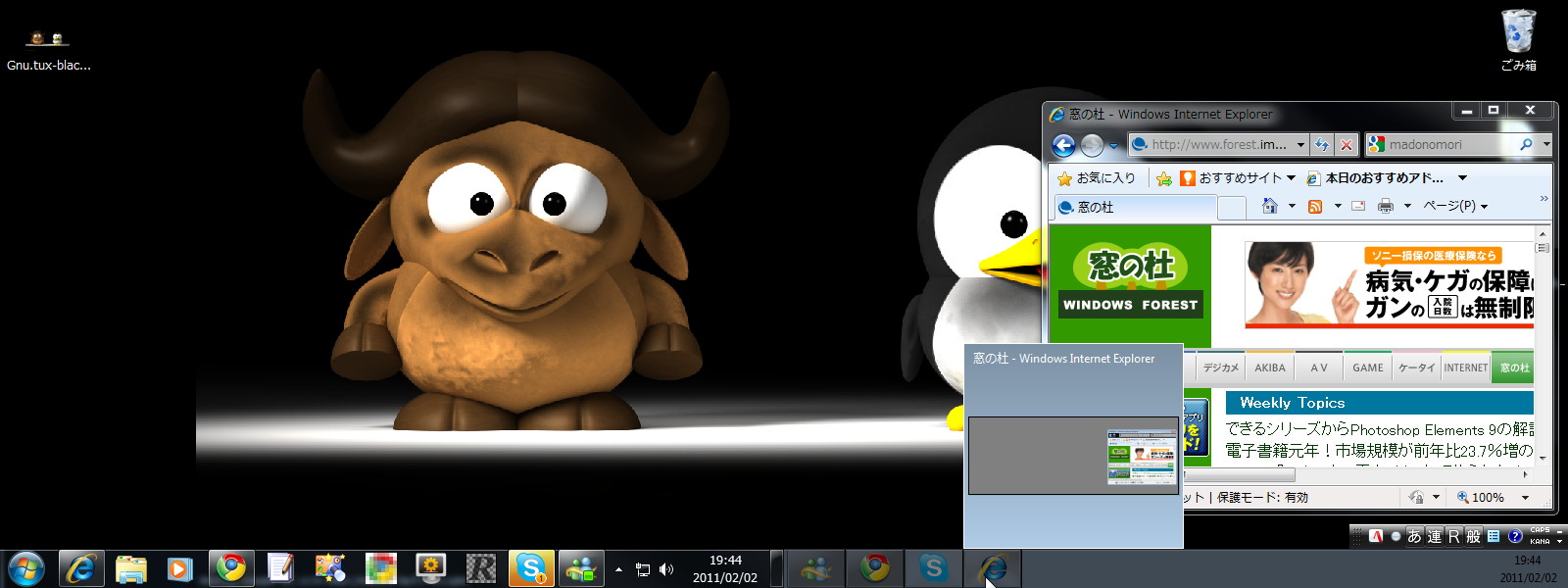Open the monitor with gear taskbar icon
Viewport: 1568px width, 588px height.
click(430, 568)
